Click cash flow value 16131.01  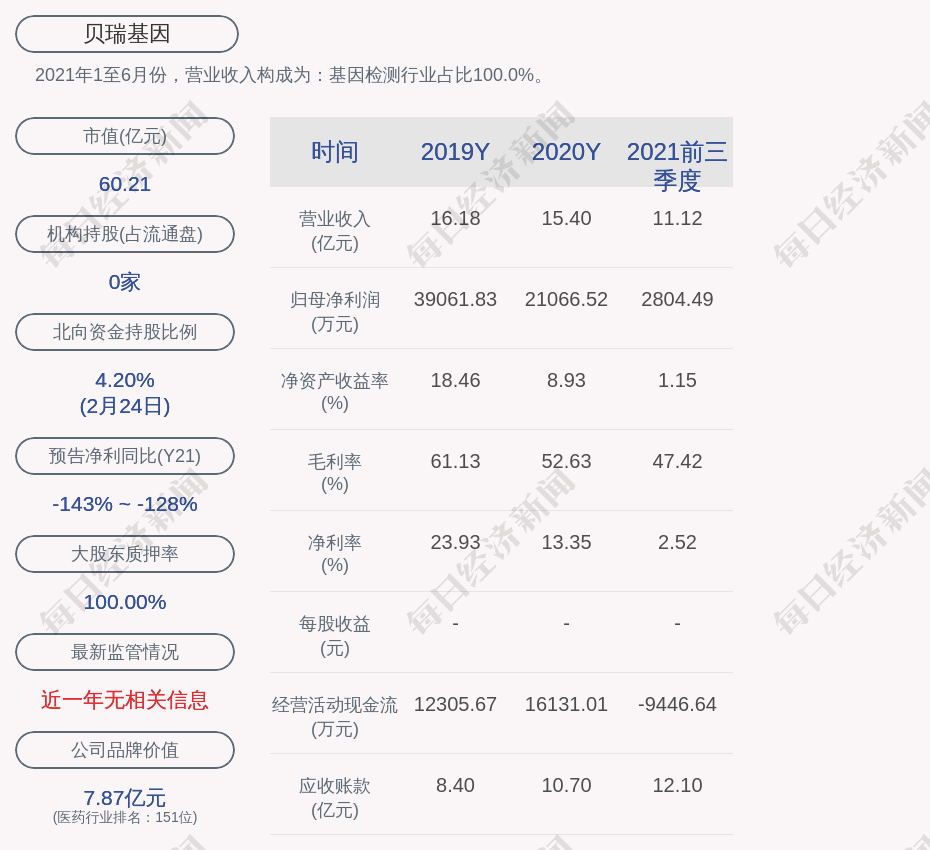566,704
